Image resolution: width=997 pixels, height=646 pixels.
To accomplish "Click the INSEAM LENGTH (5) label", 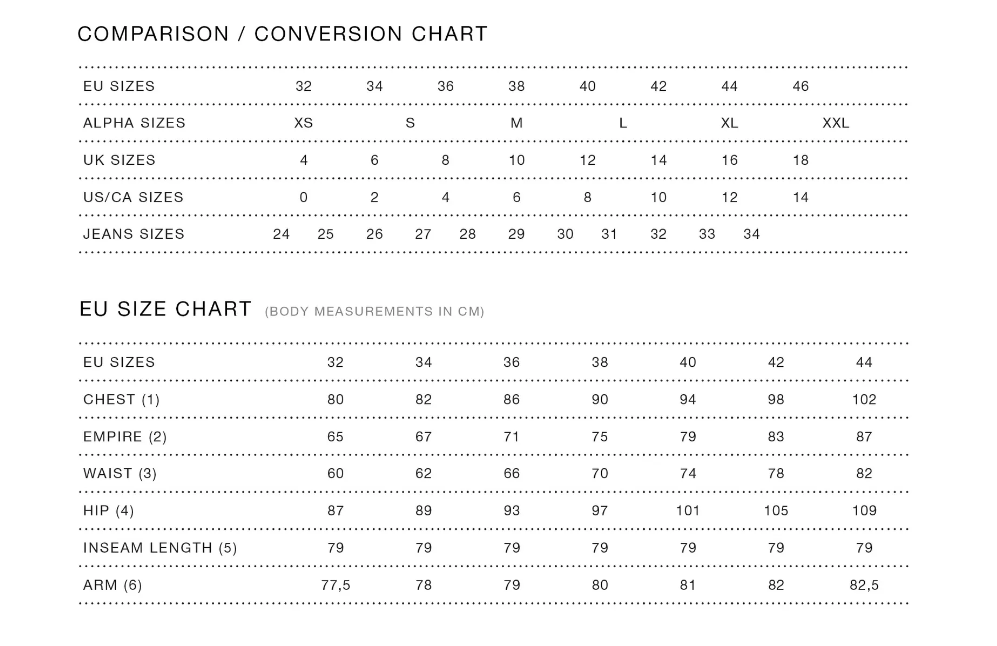I will [x=160, y=548].
